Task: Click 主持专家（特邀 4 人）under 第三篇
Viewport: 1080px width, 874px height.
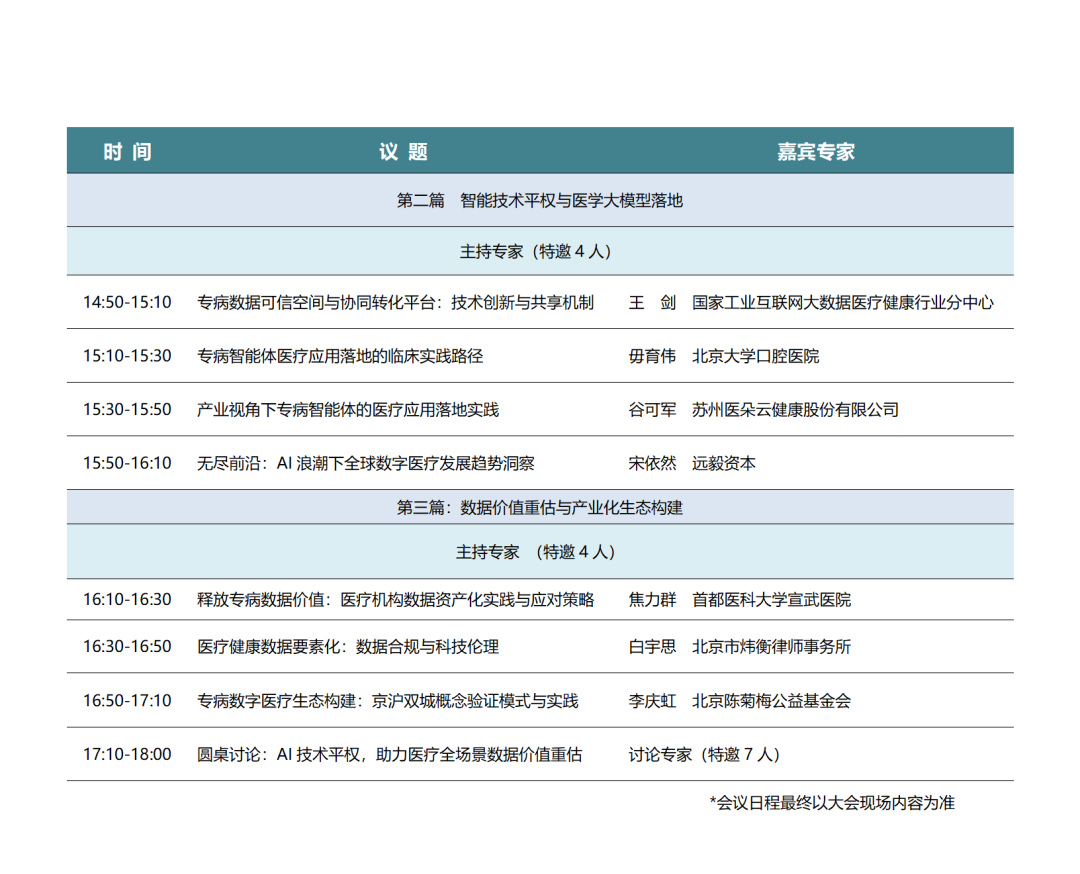Action: (x=535, y=552)
